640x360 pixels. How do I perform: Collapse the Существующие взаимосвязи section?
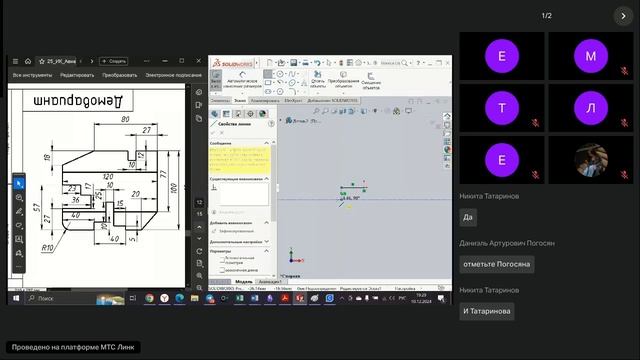[x=267, y=179]
